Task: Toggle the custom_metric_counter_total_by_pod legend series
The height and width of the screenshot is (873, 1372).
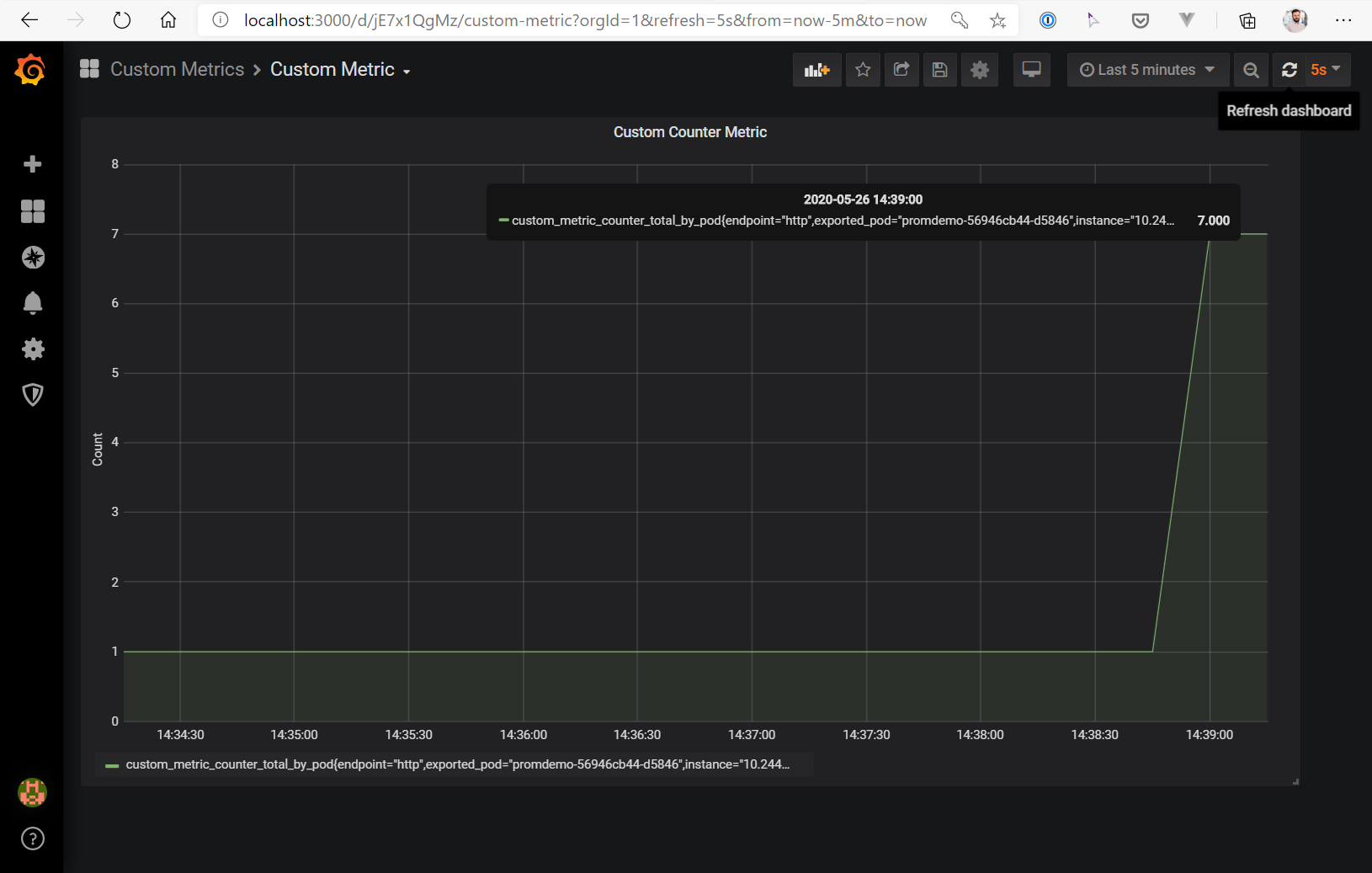Action: (457, 764)
